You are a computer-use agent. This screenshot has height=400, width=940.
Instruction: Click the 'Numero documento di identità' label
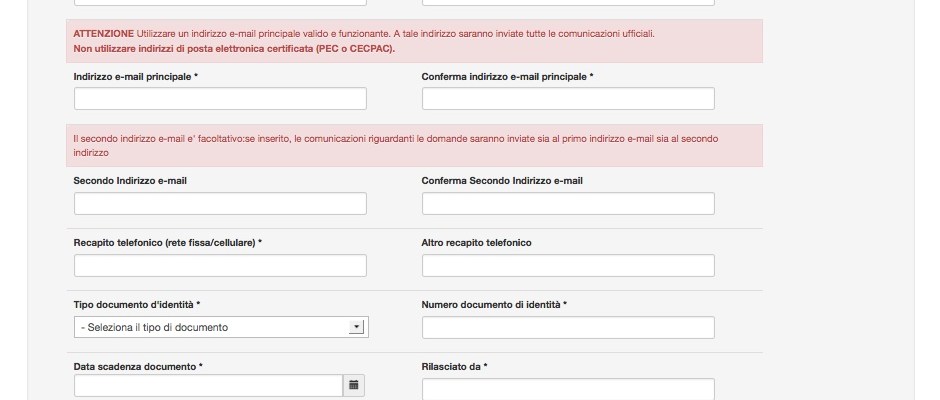pyautogui.click(x=494, y=305)
